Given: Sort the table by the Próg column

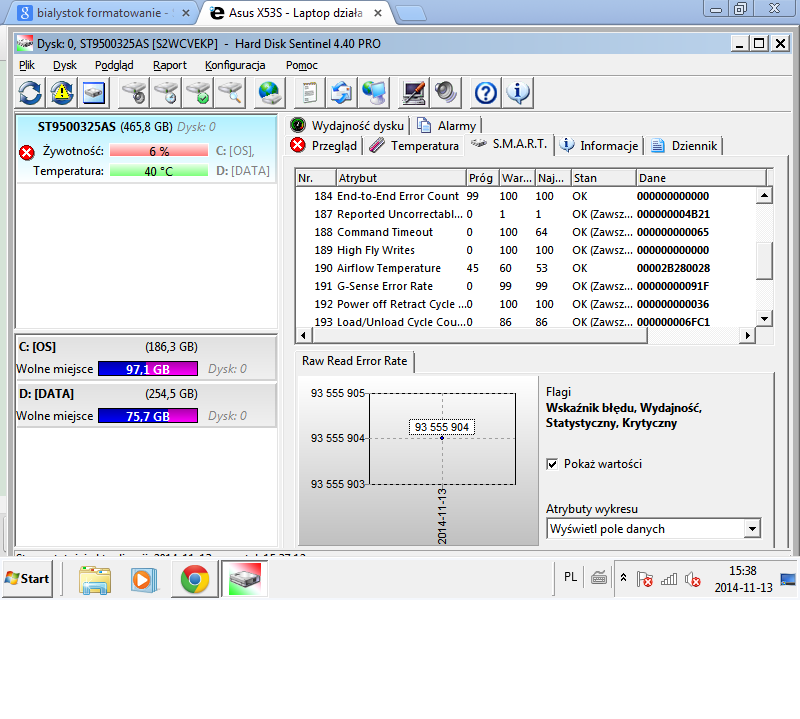Looking at the screenshot, I should coord(482,178).
